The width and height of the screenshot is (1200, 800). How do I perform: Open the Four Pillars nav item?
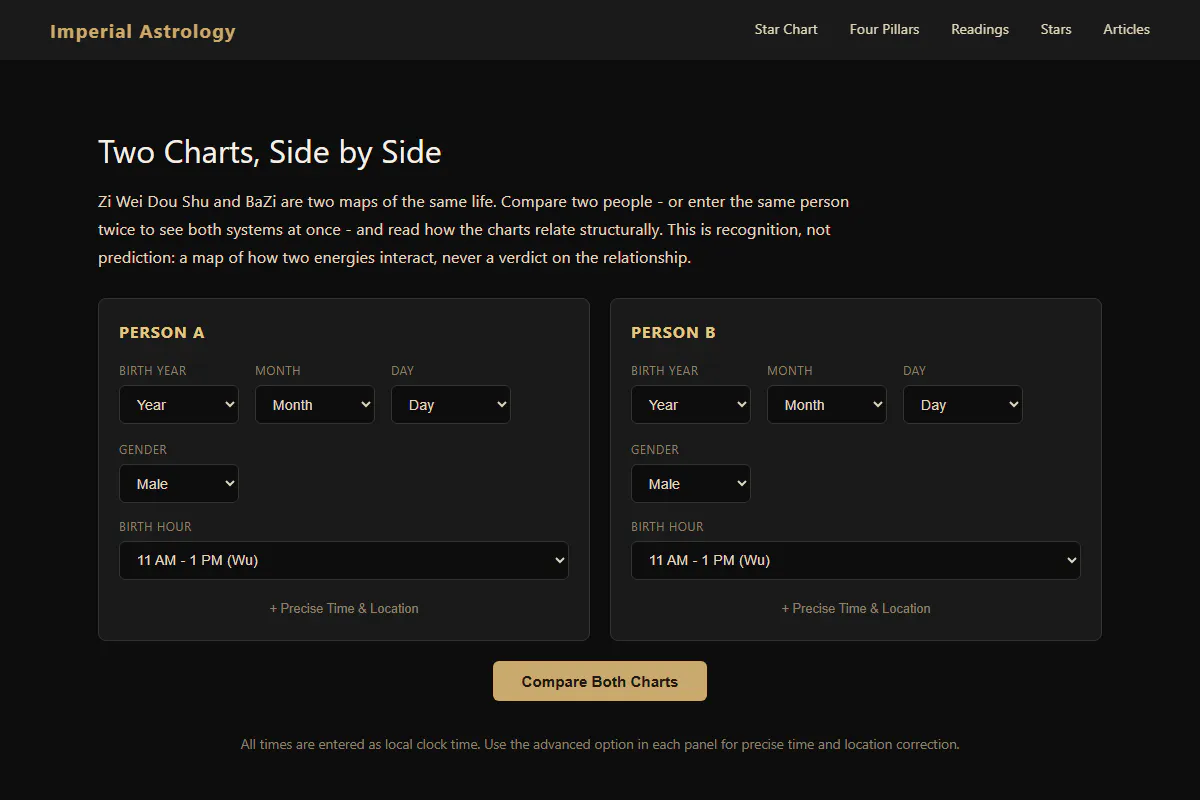click(x=884, y=29)
